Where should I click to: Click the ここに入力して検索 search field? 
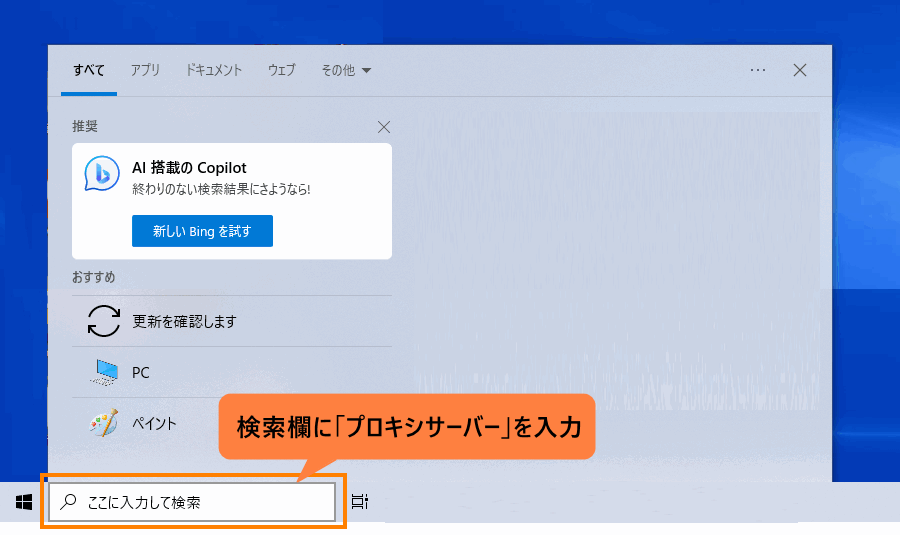coord(192,502)
